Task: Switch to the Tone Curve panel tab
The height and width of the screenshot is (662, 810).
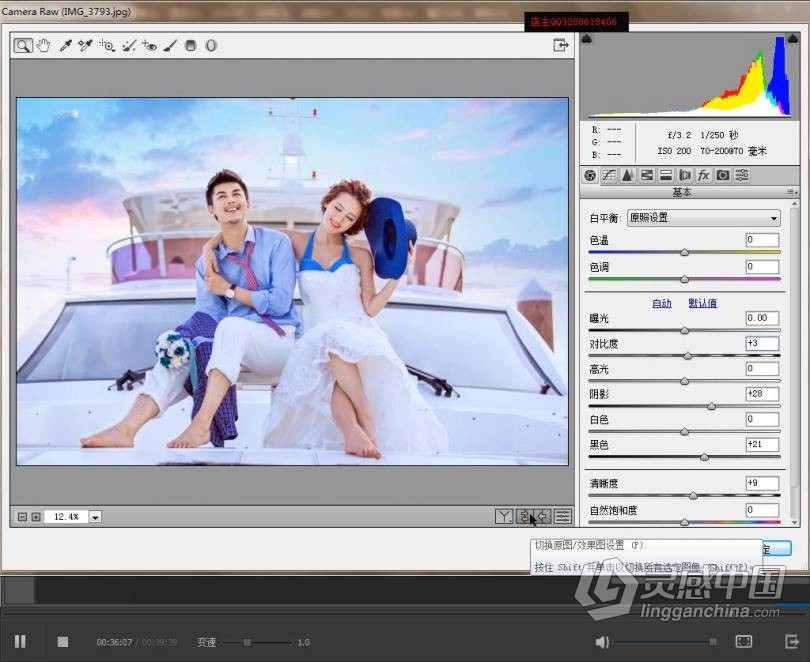Action: (609, 176)
